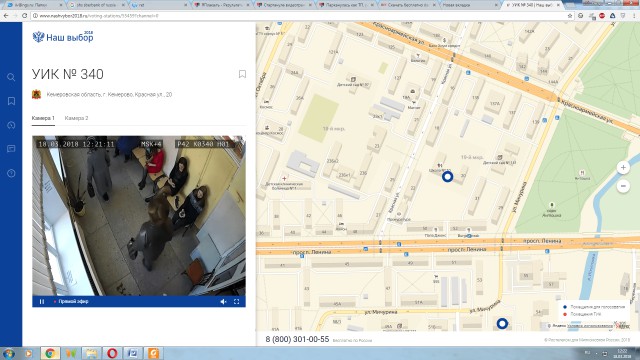Unmute the camera video sound
Image resolution: width=640 pixels, height=360 pixels.
[x=223, y=302]
